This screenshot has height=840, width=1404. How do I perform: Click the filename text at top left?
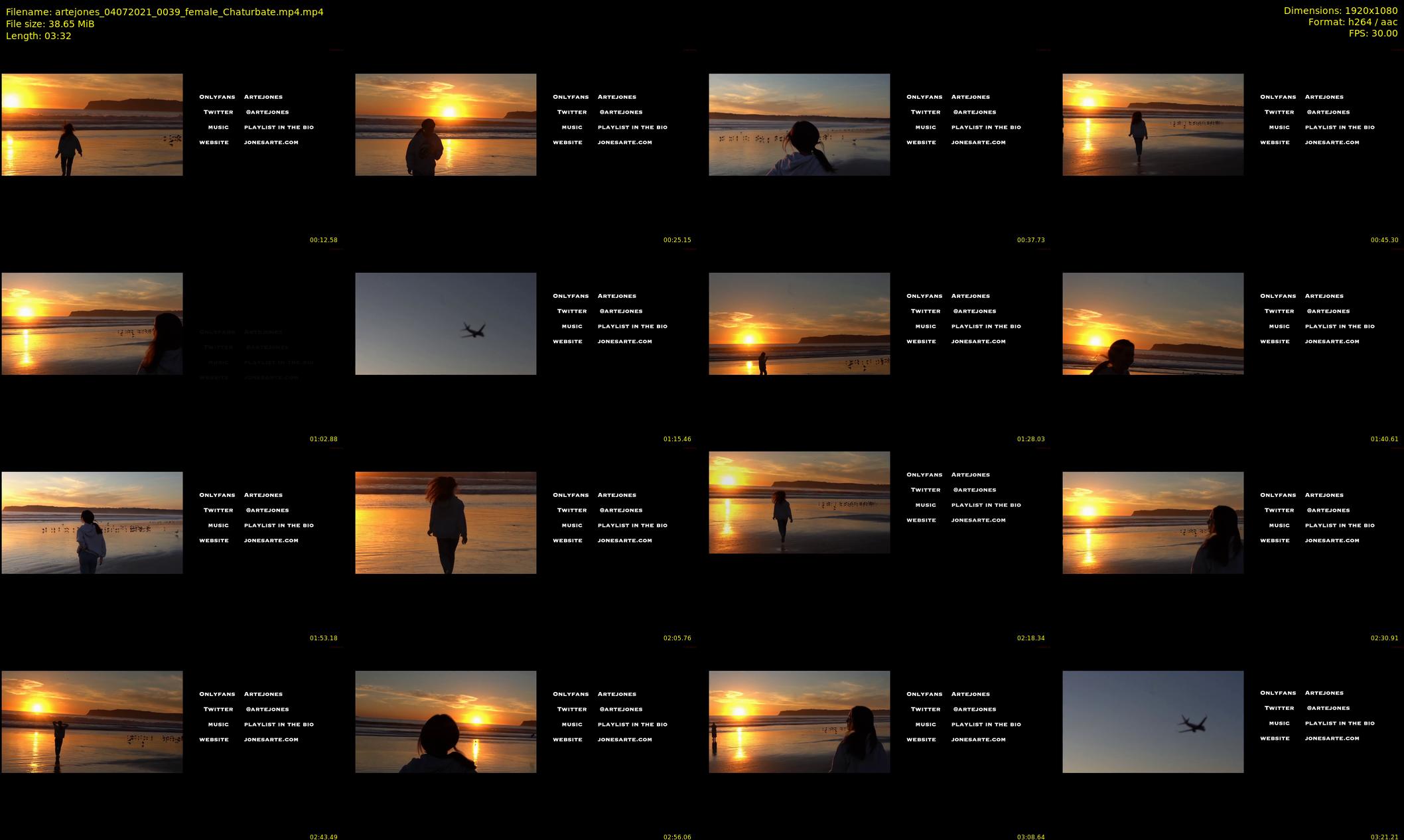165,12
